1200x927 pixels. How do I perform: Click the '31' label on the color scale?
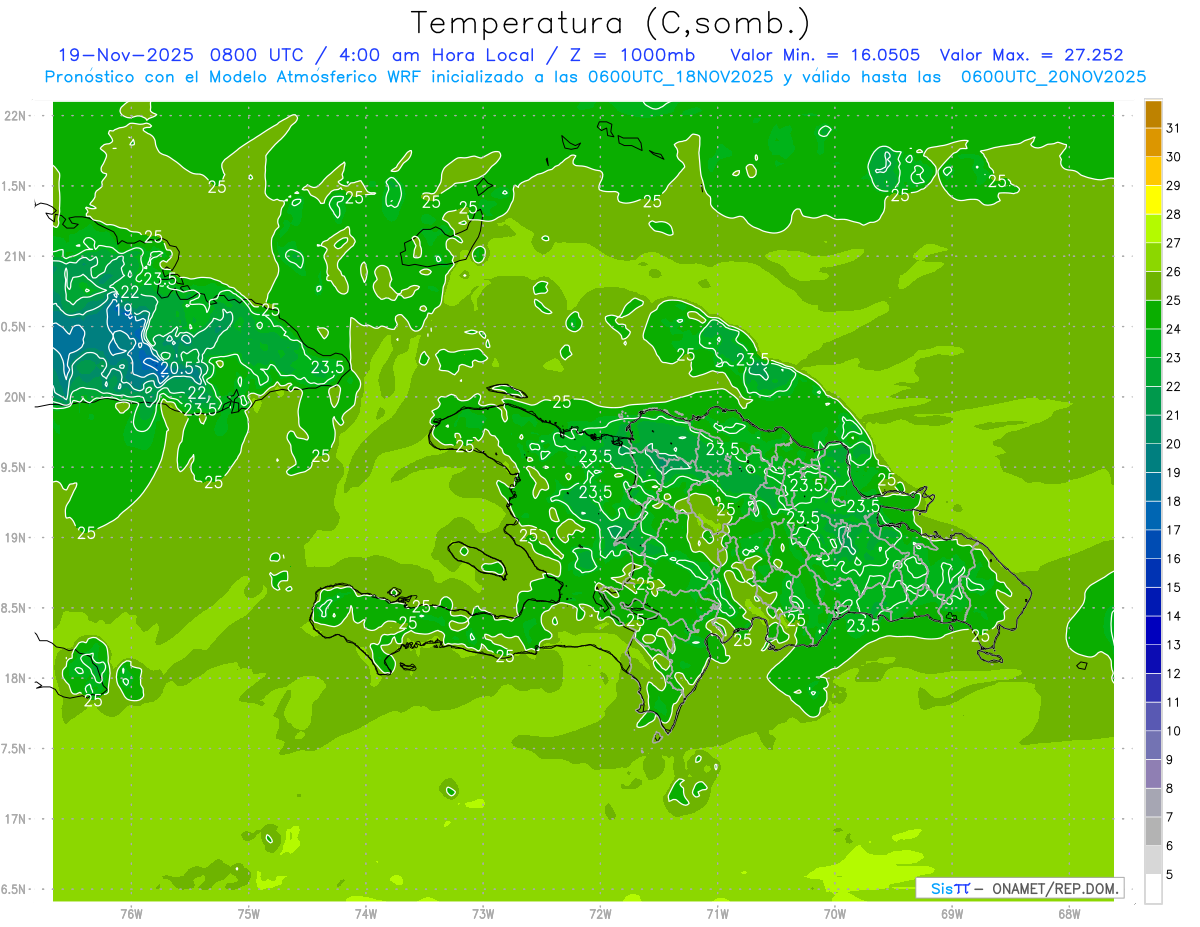coord(1174,128)
